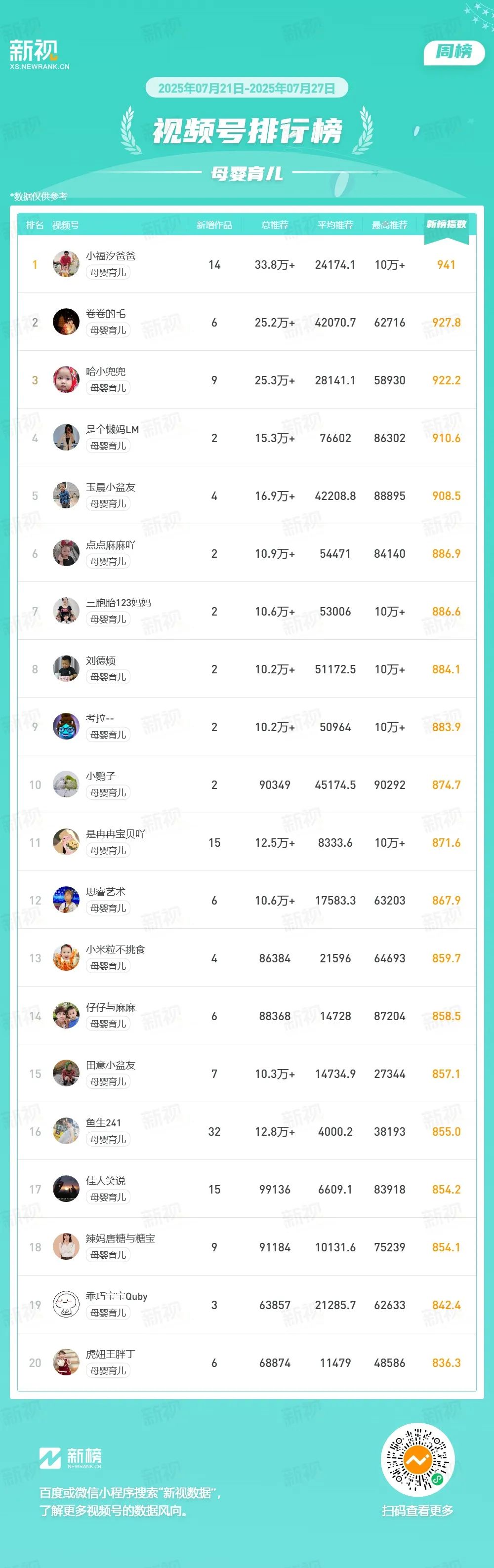Click the 周榜 badge
This screenshot has height=1568, width=494.
[x=454, y=52]
